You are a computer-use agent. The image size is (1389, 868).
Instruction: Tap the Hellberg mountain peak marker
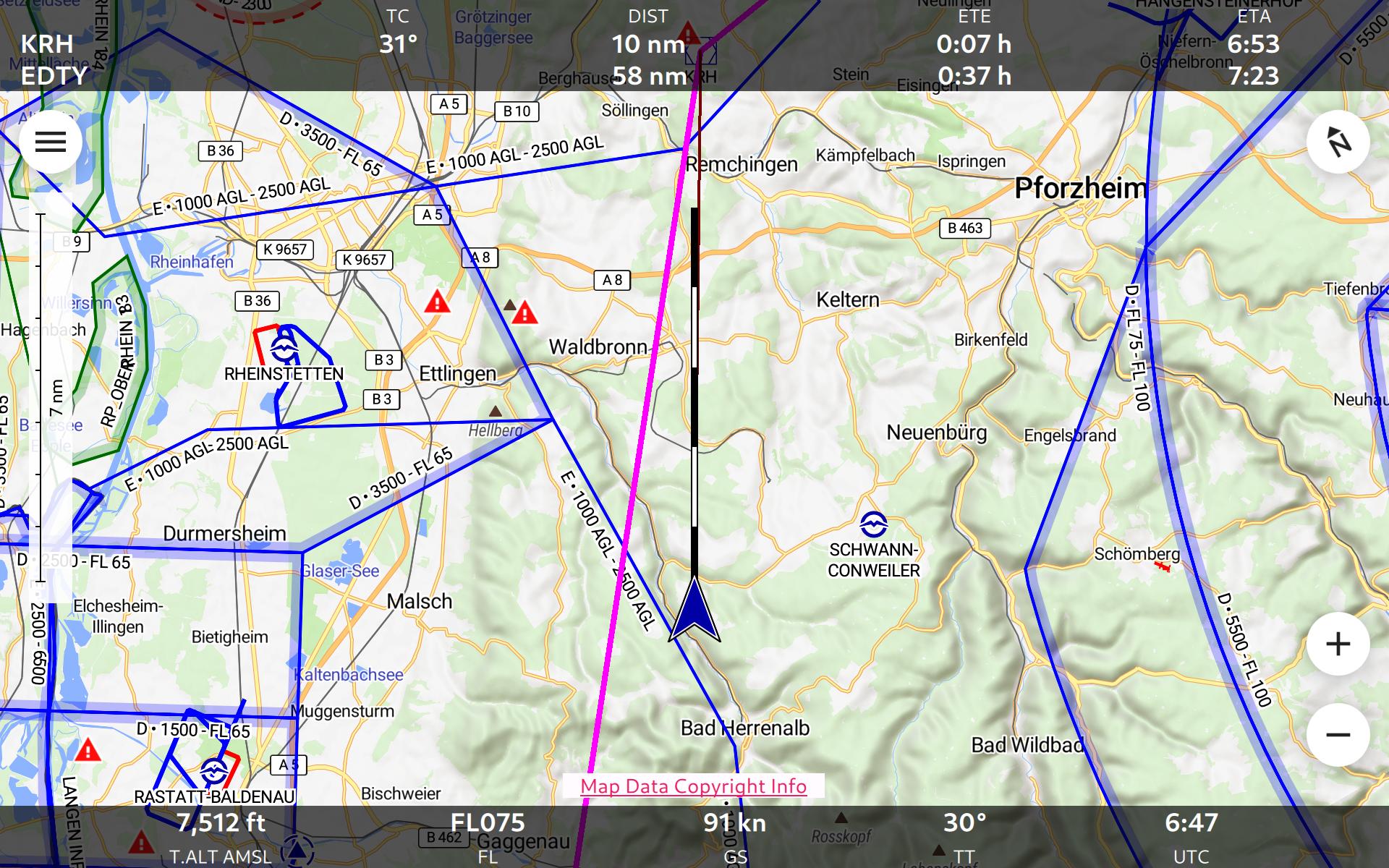(x=495, y=412)
